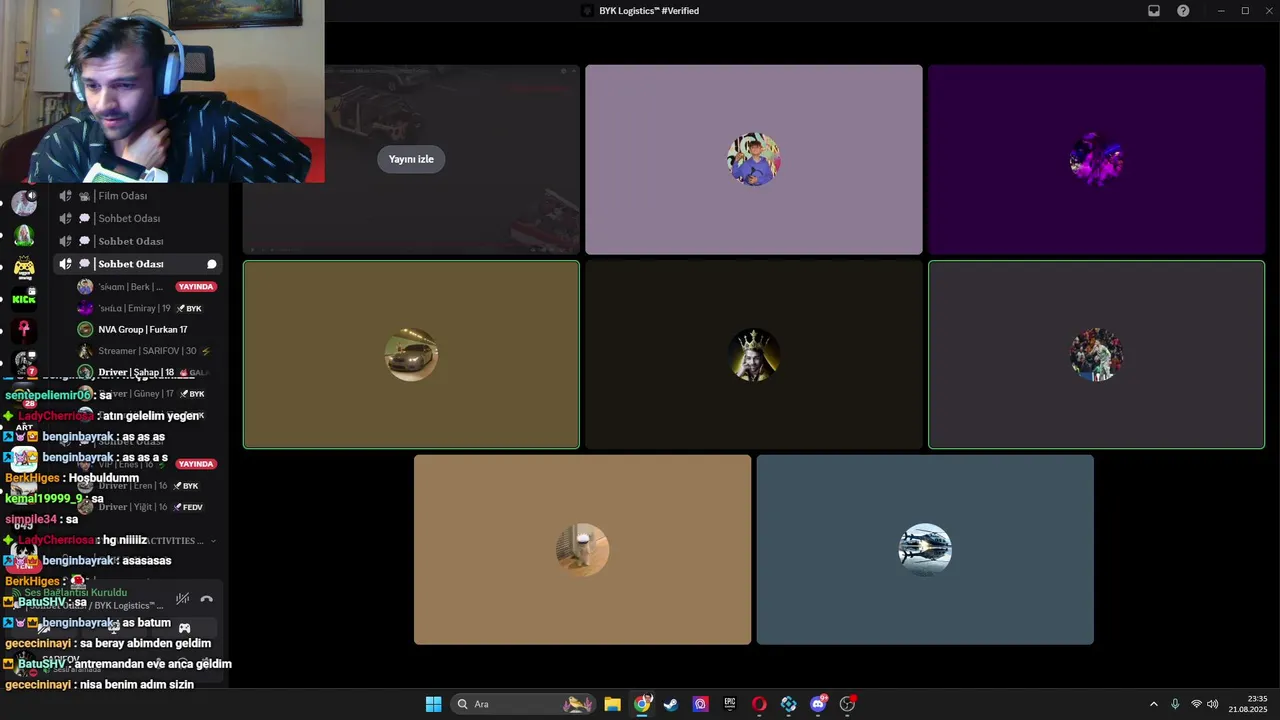1280x720 pixels.
Task: Show hidden system tray icons
Action: 1153,704
